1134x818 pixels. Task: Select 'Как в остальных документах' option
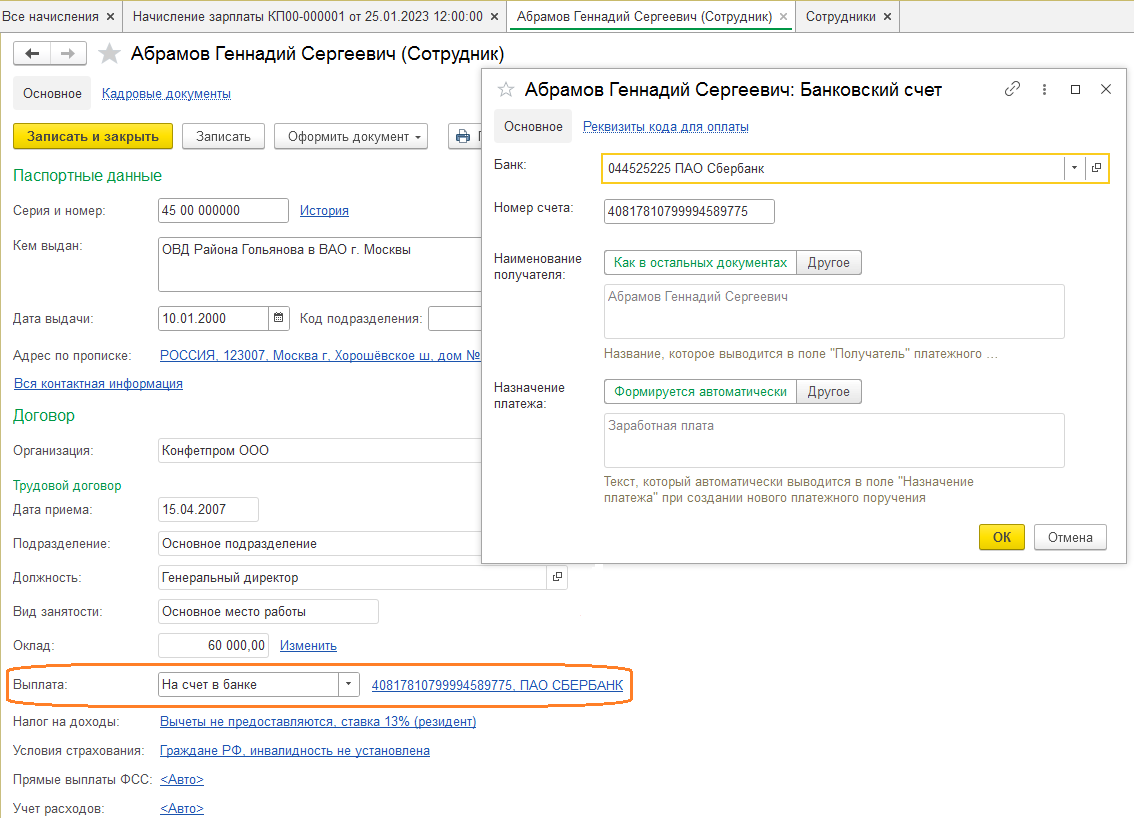click(x=700, y=263)
